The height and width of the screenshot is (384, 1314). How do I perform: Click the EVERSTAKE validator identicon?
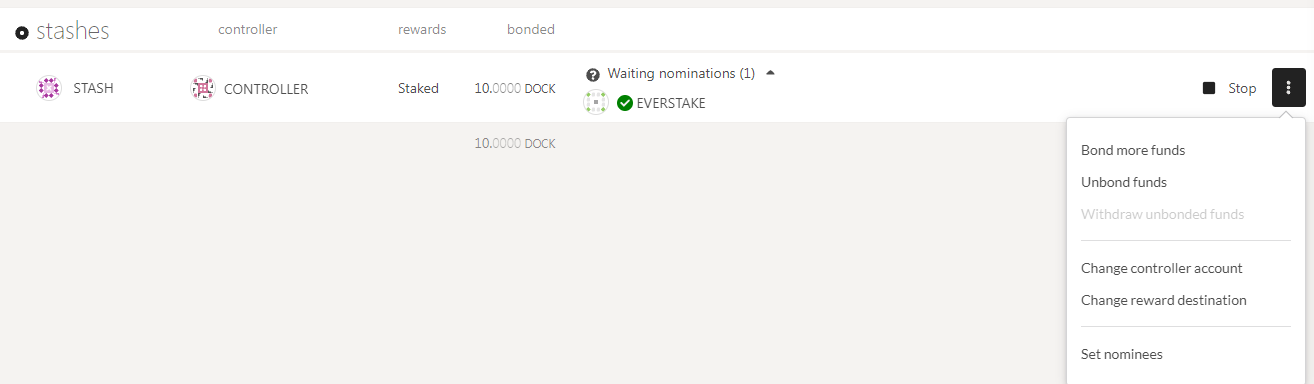pos(596,102)
